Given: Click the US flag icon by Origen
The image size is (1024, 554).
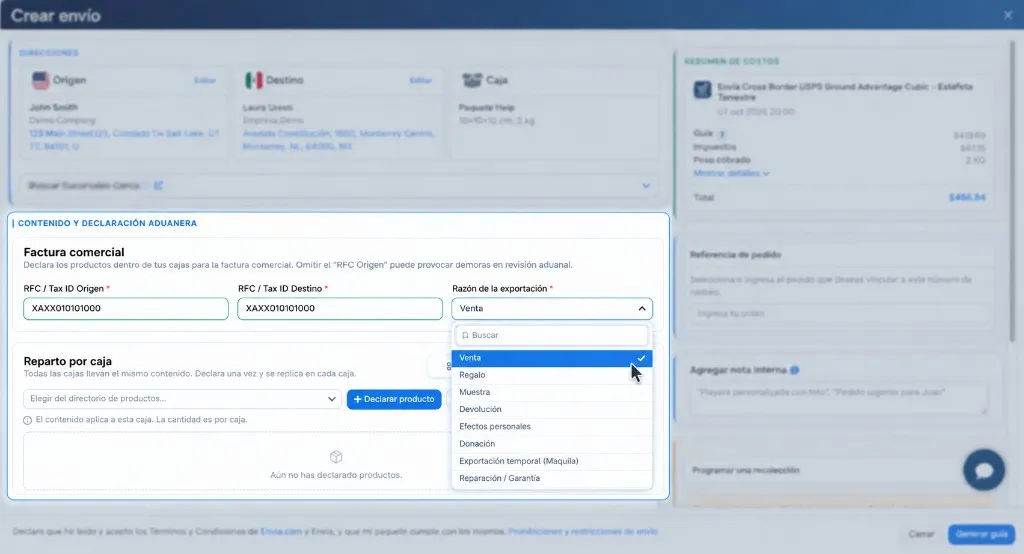Looking at the screenshot, I should [40, 80].
